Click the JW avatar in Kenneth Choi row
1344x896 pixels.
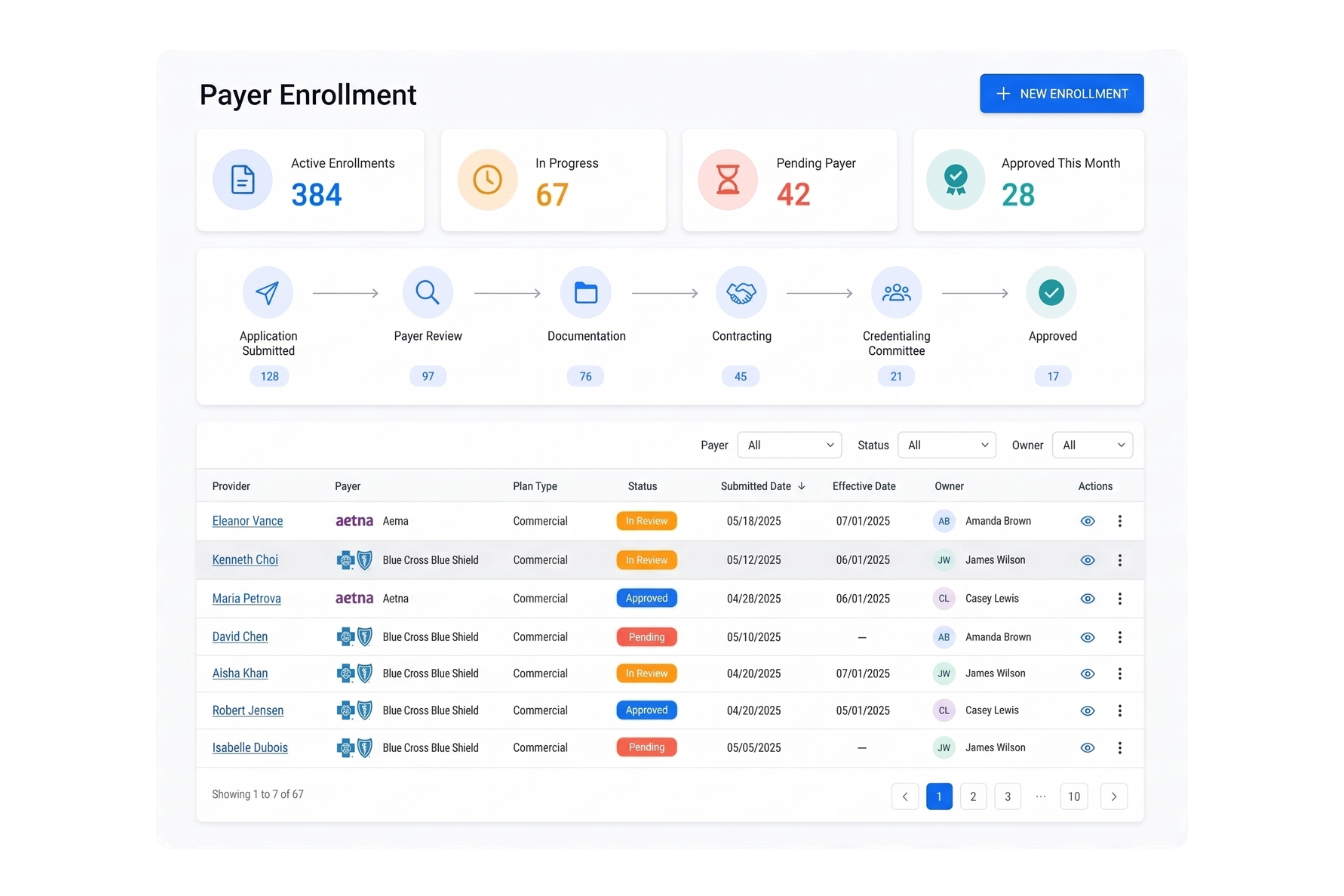(944, 560)
